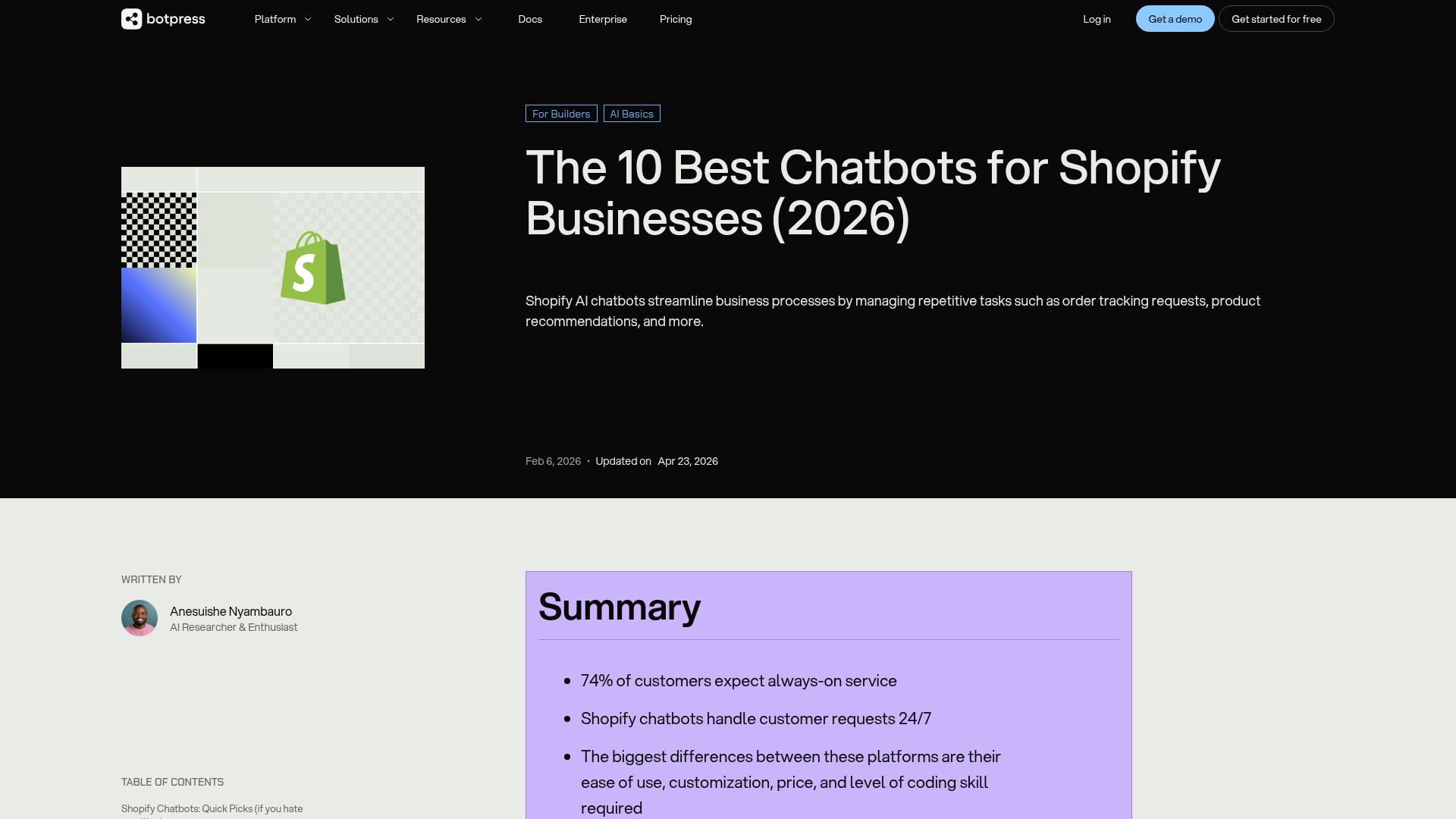Image resolution: width=1456 pixels, height=819 pixels.
Task: Open the Resources navigation menu
Action: pos(441,19)
